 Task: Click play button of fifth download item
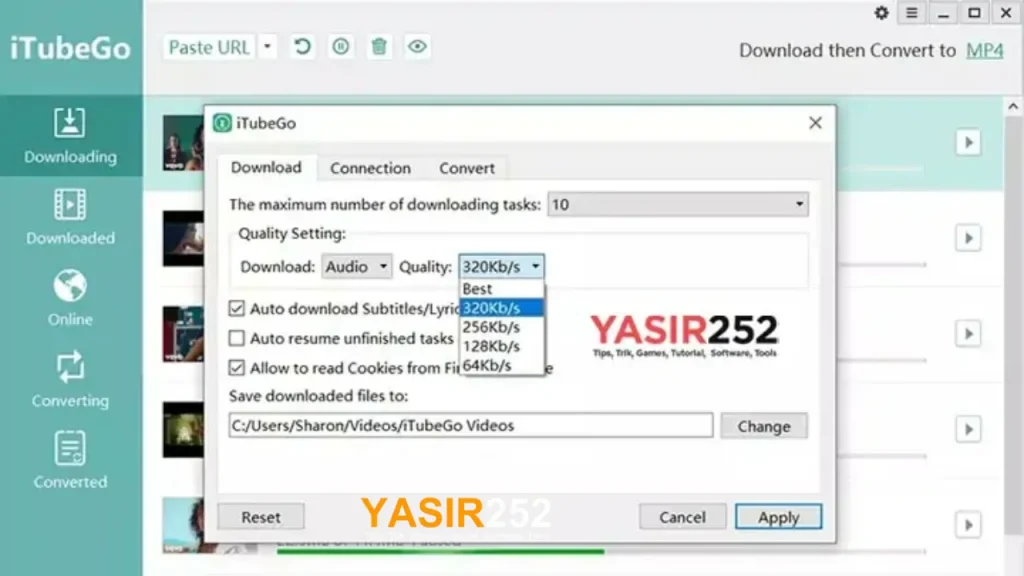click(968, 525)
